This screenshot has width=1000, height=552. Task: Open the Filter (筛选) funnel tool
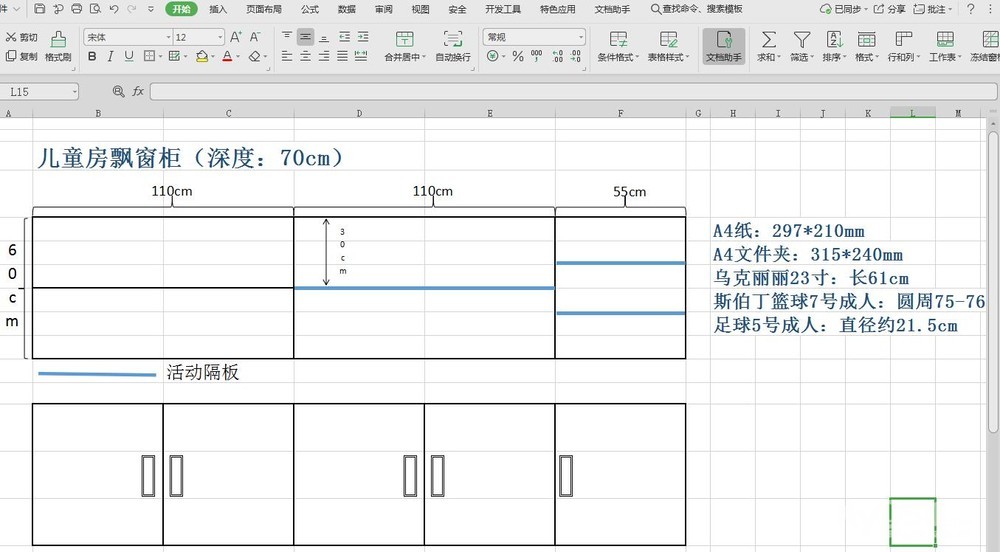[801, 40]
